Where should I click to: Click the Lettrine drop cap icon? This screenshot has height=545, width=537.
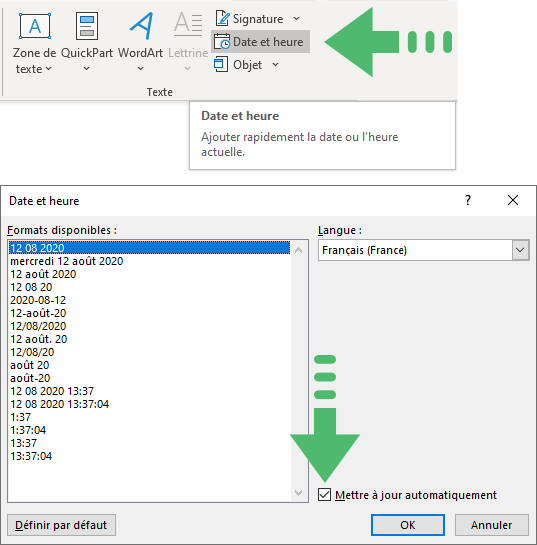188,24
